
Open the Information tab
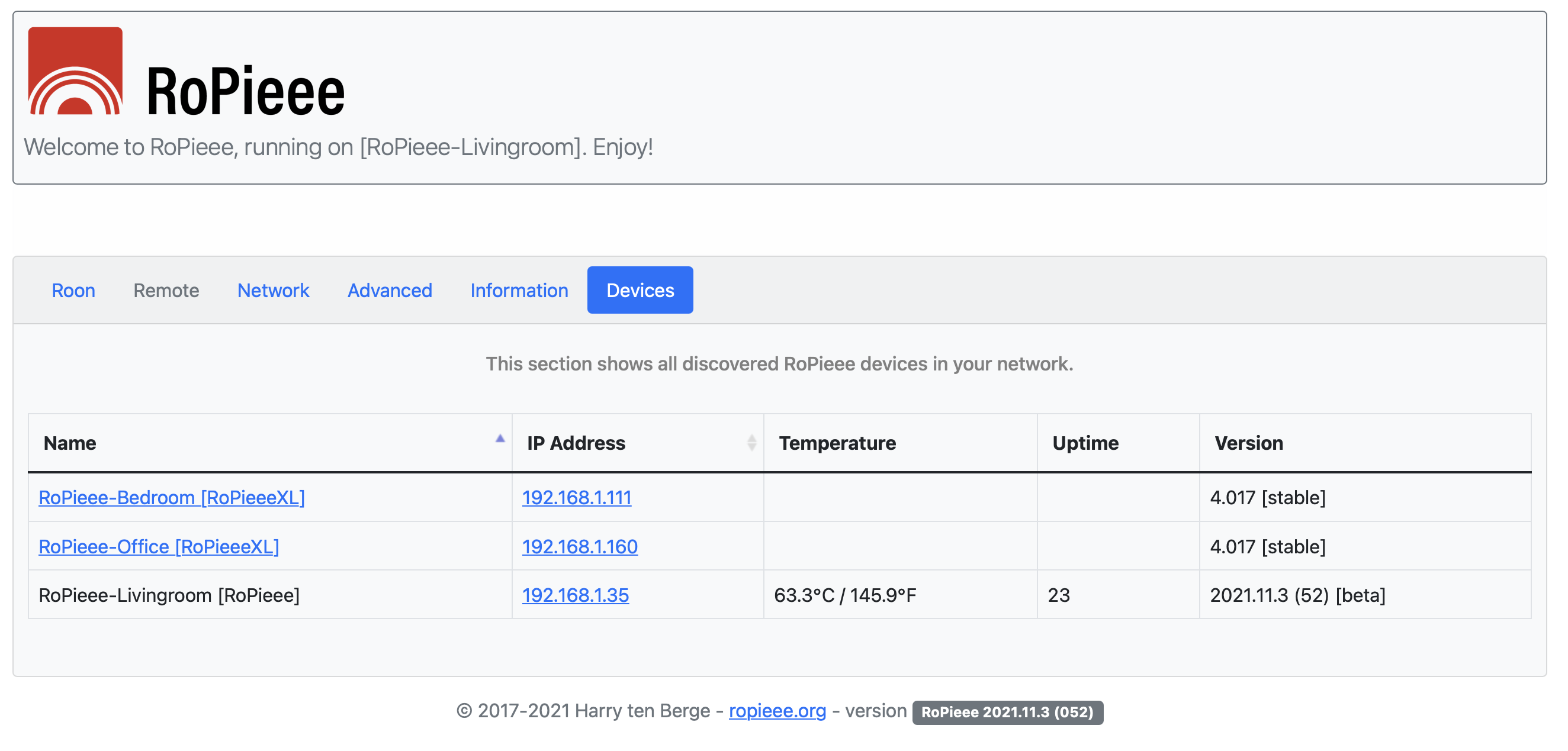(x=519, y=291)
